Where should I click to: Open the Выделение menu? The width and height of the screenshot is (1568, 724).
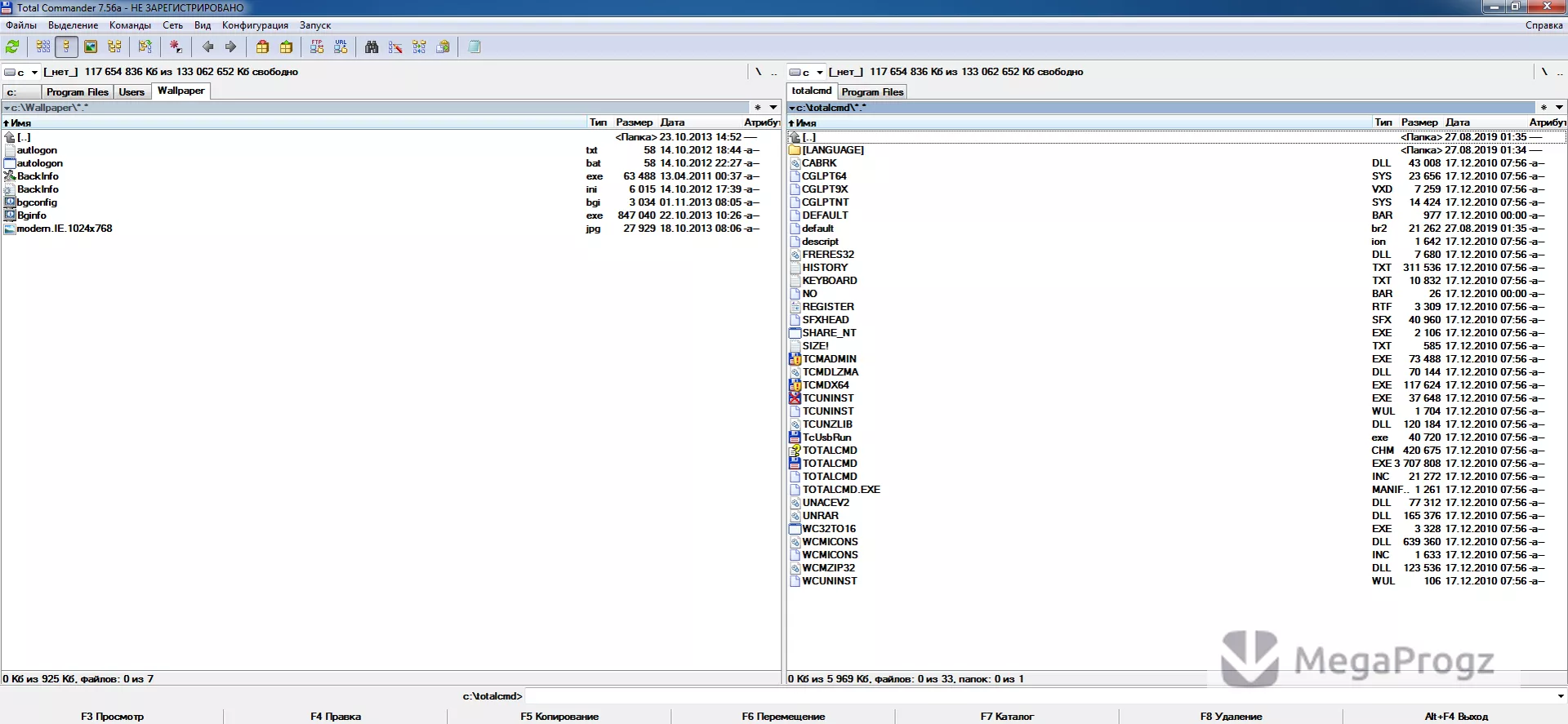[x=73, y=25]
